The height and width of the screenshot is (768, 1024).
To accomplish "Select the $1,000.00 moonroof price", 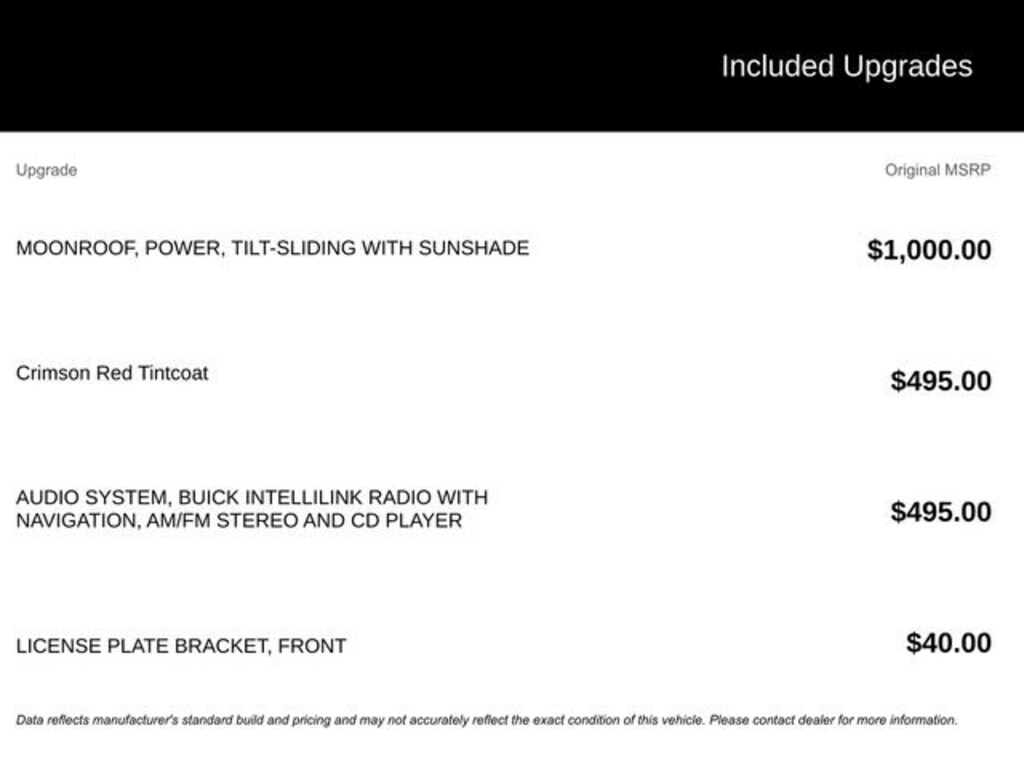I will (929, 250).
